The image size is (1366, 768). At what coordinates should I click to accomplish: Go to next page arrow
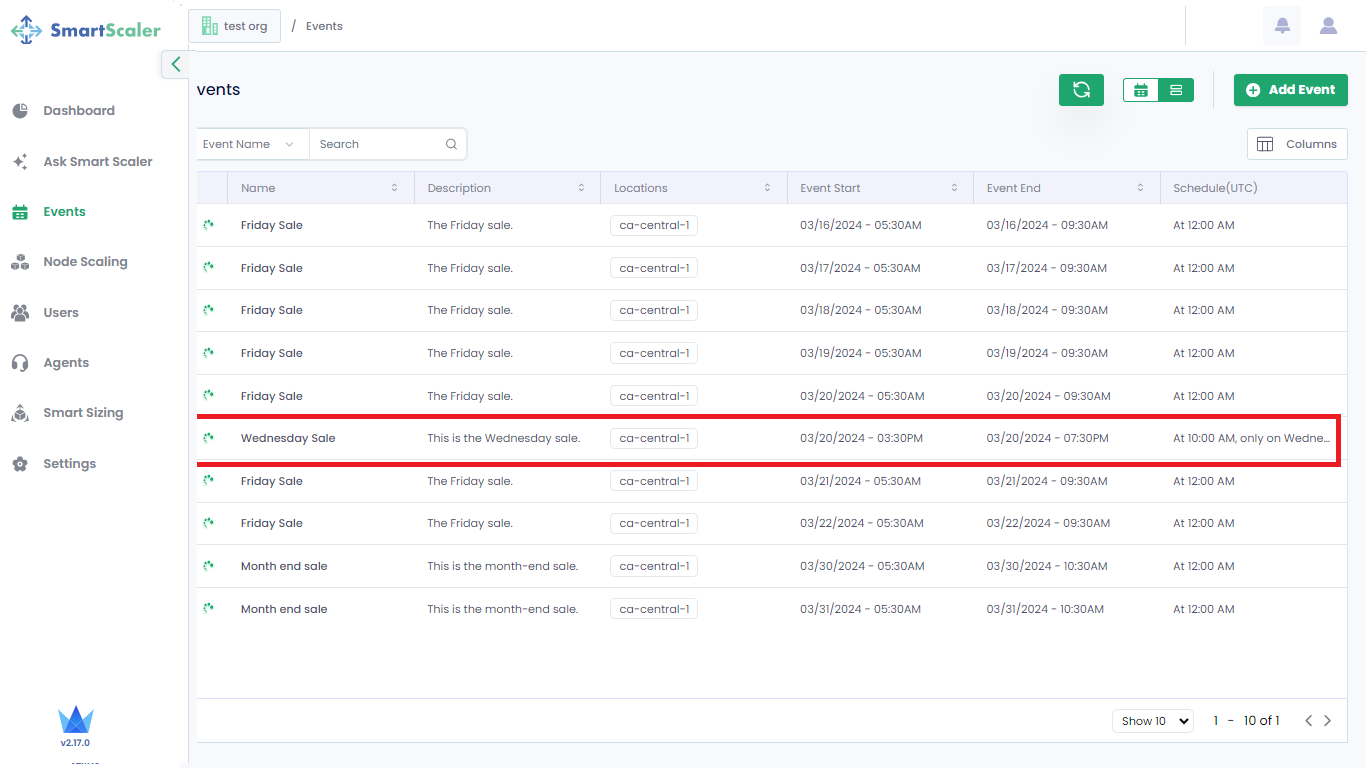pyautogui.click(x=1328, y=721)
